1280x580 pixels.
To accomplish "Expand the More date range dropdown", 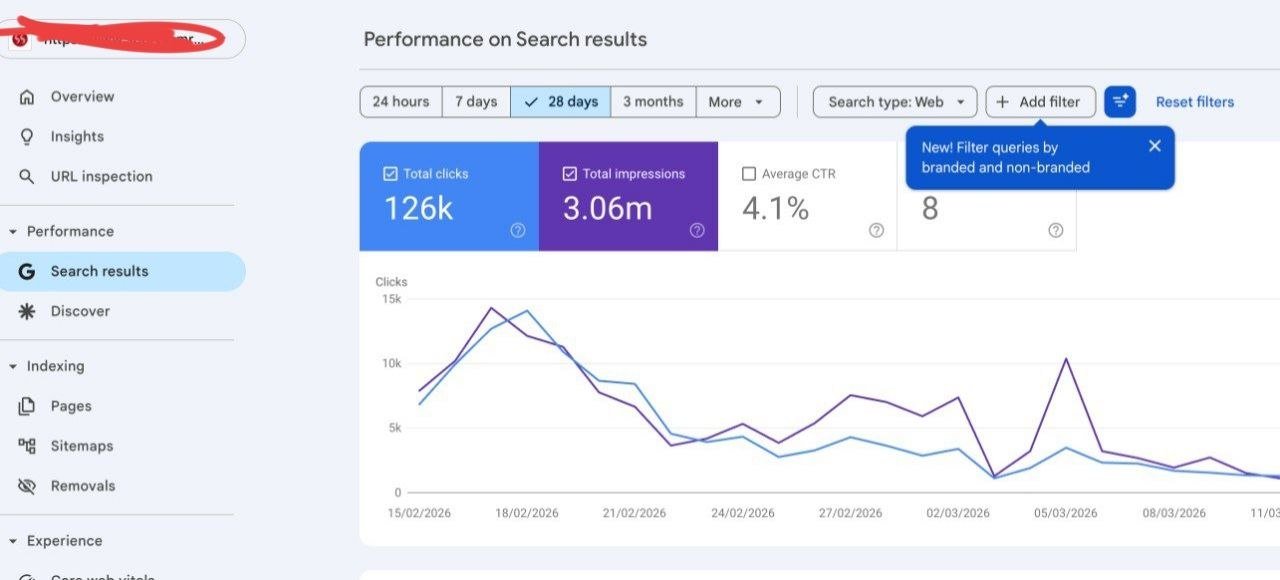I will point(737,101).
